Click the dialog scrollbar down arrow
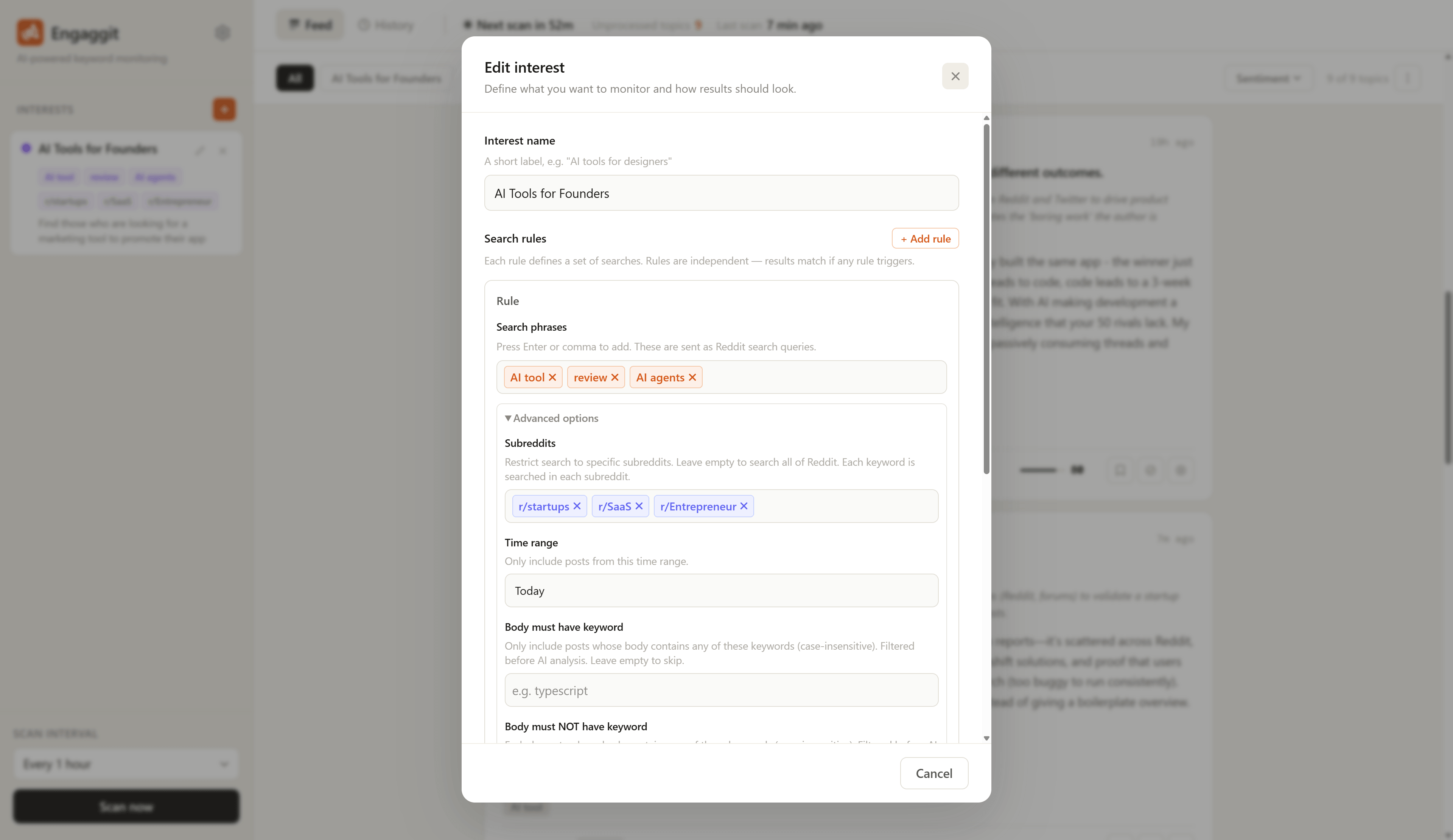This screenshot has width=1453, height=840. tap(986, 738)
